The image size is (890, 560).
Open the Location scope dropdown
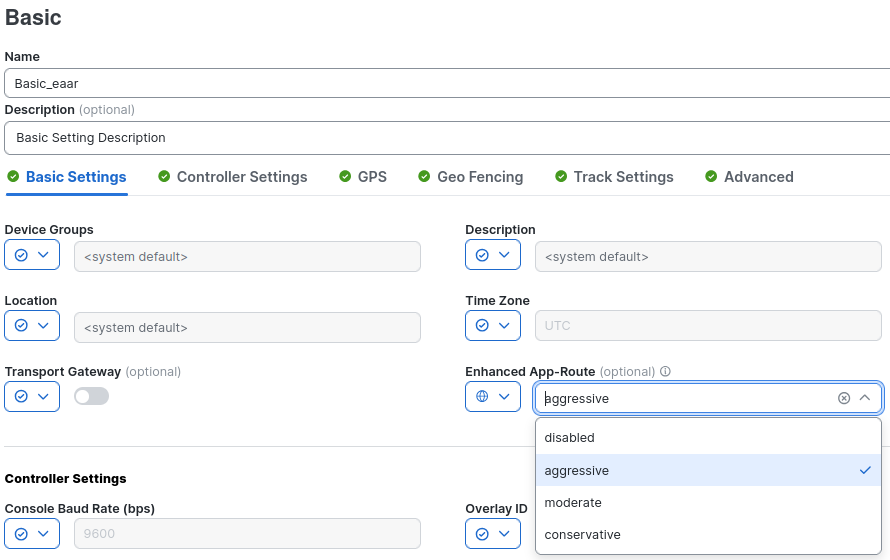click(x=43, y=326)
